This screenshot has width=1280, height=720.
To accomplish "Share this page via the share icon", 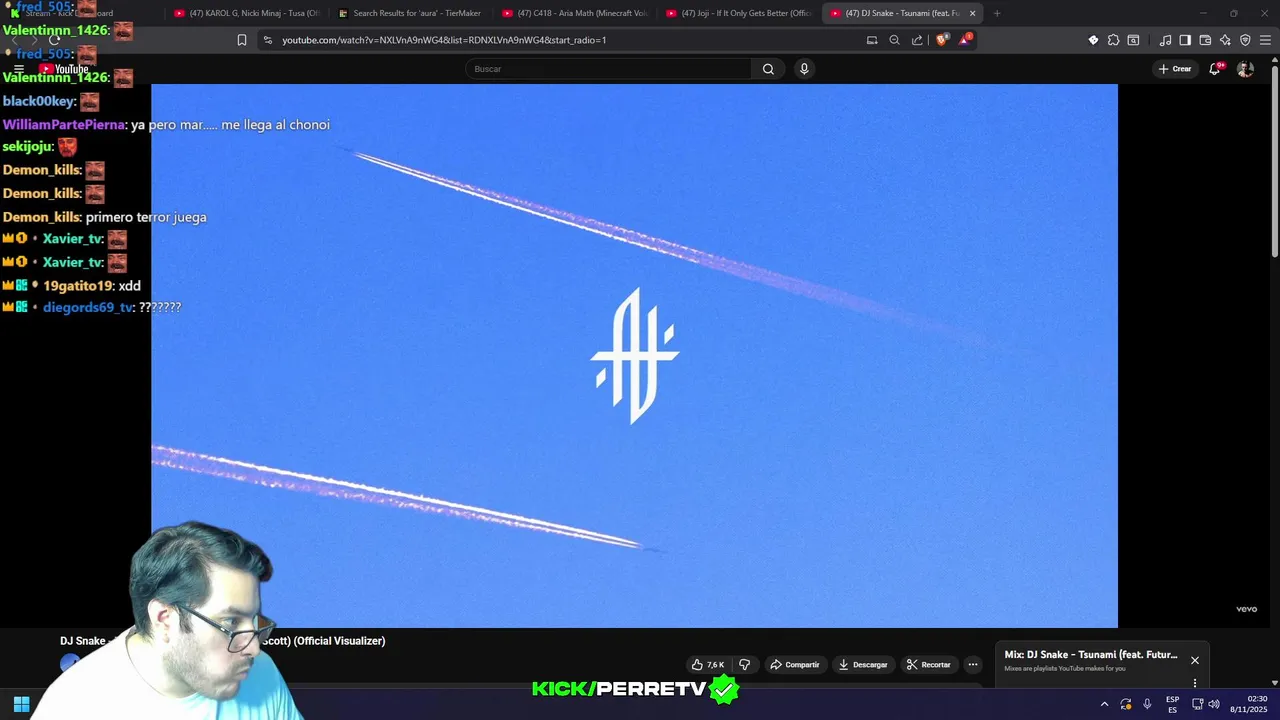I will coord(917,40).
